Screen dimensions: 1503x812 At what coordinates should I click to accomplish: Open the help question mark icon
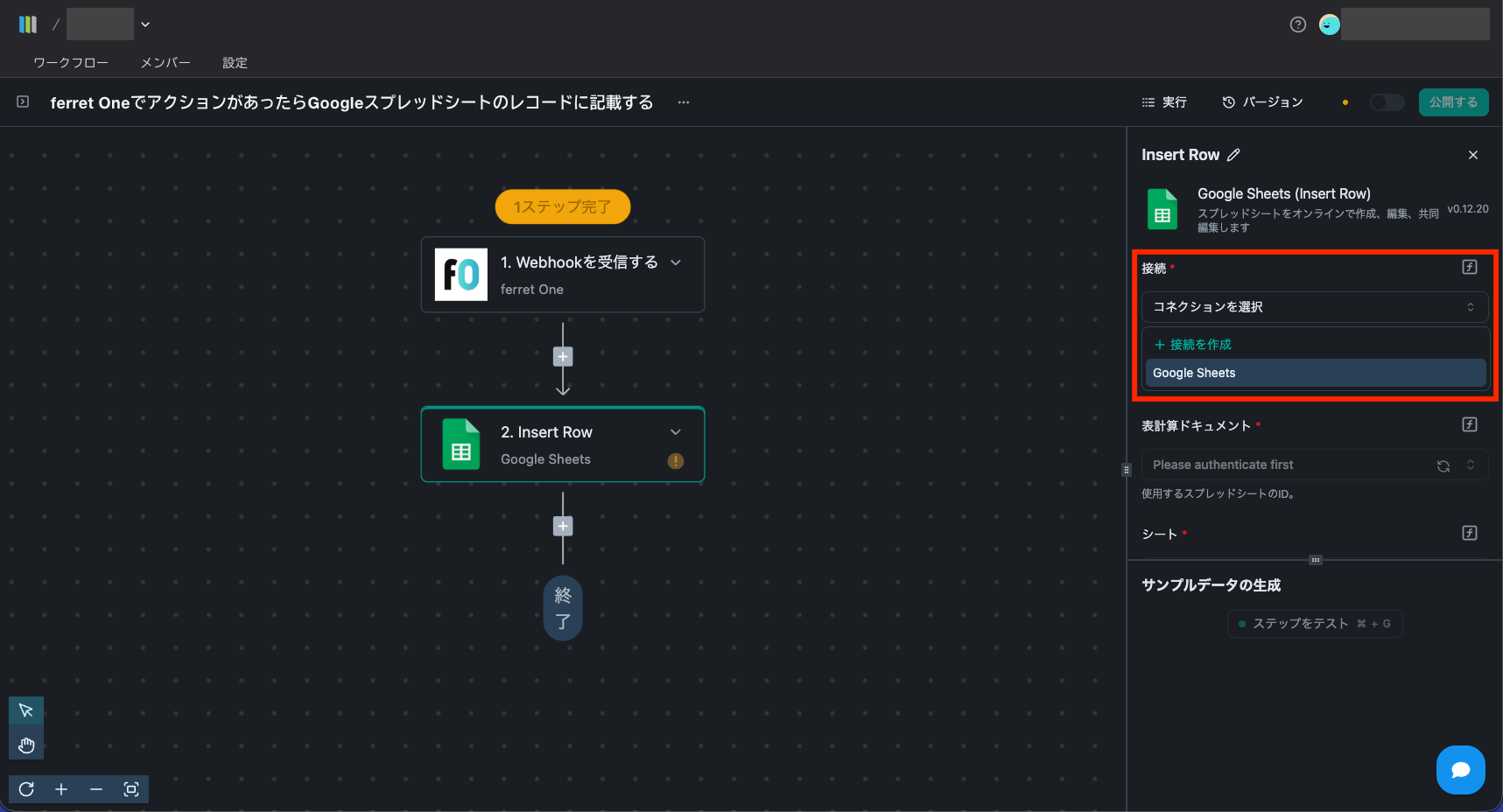1298,24
